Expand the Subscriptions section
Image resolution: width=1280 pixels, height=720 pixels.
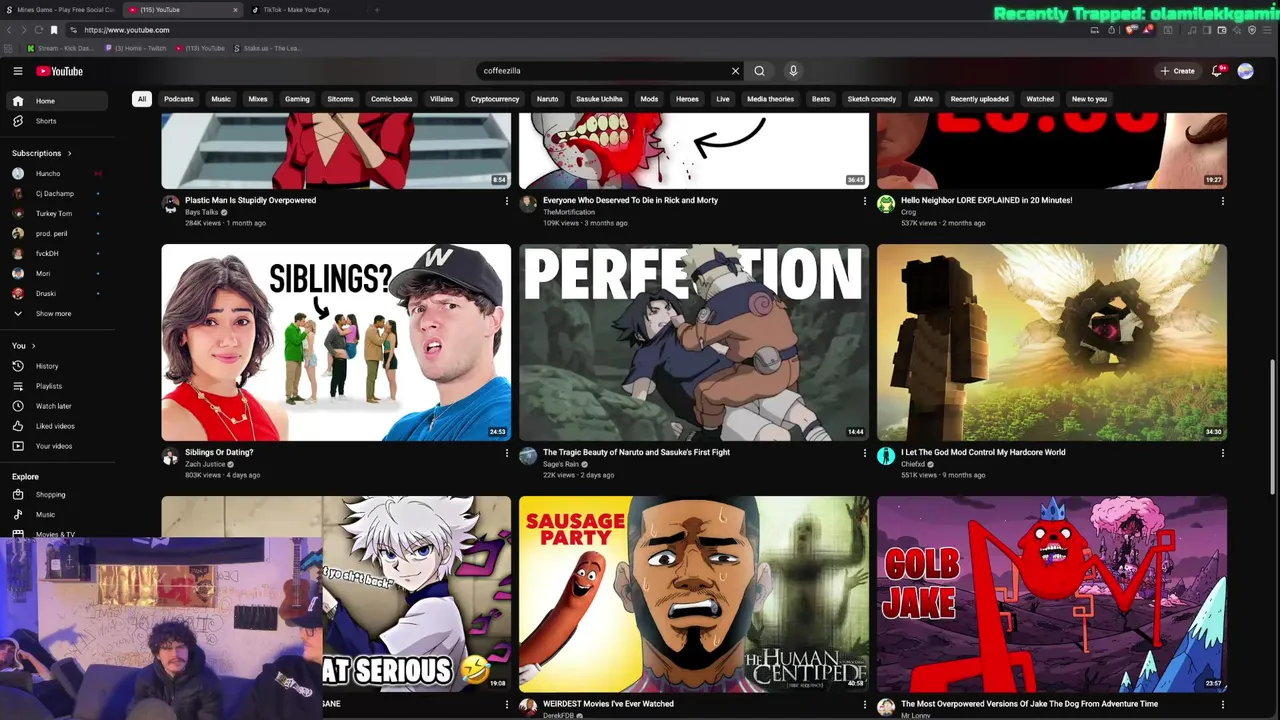click(x=42, y=153)
